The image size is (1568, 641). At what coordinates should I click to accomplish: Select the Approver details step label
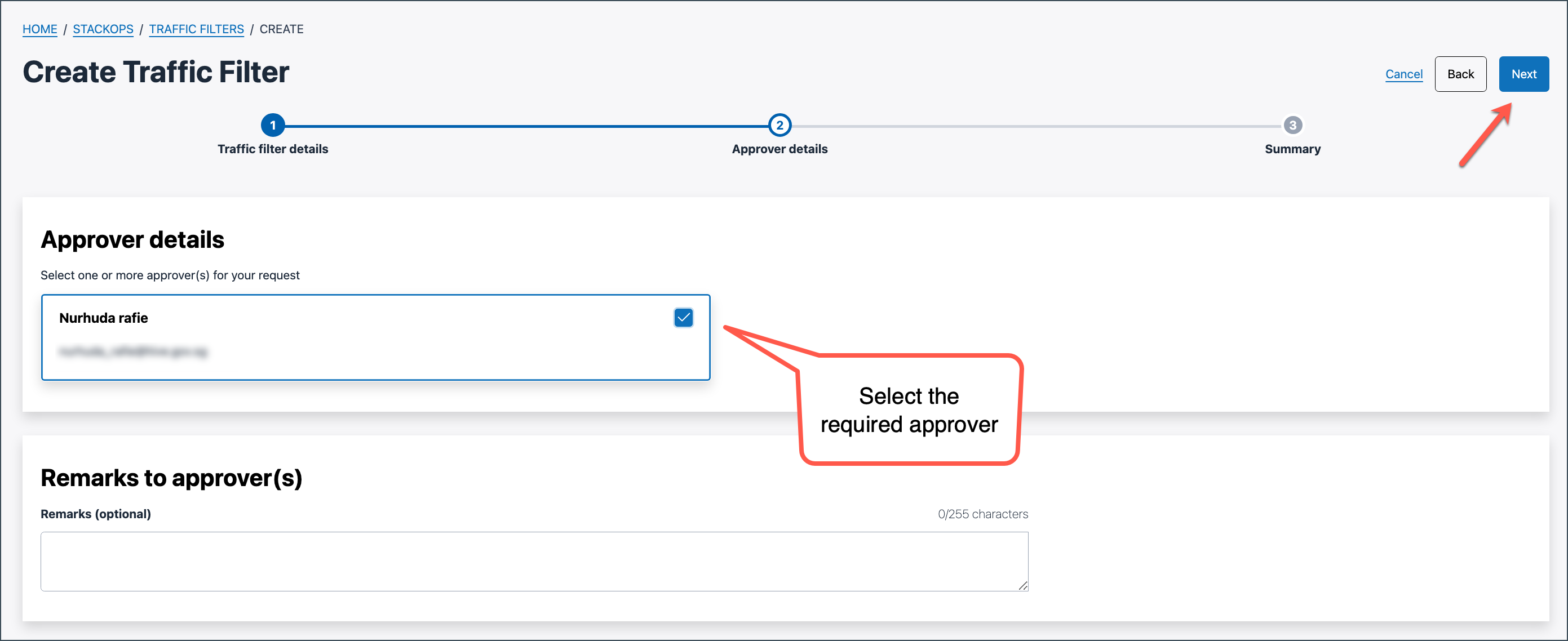pos(779,149)
